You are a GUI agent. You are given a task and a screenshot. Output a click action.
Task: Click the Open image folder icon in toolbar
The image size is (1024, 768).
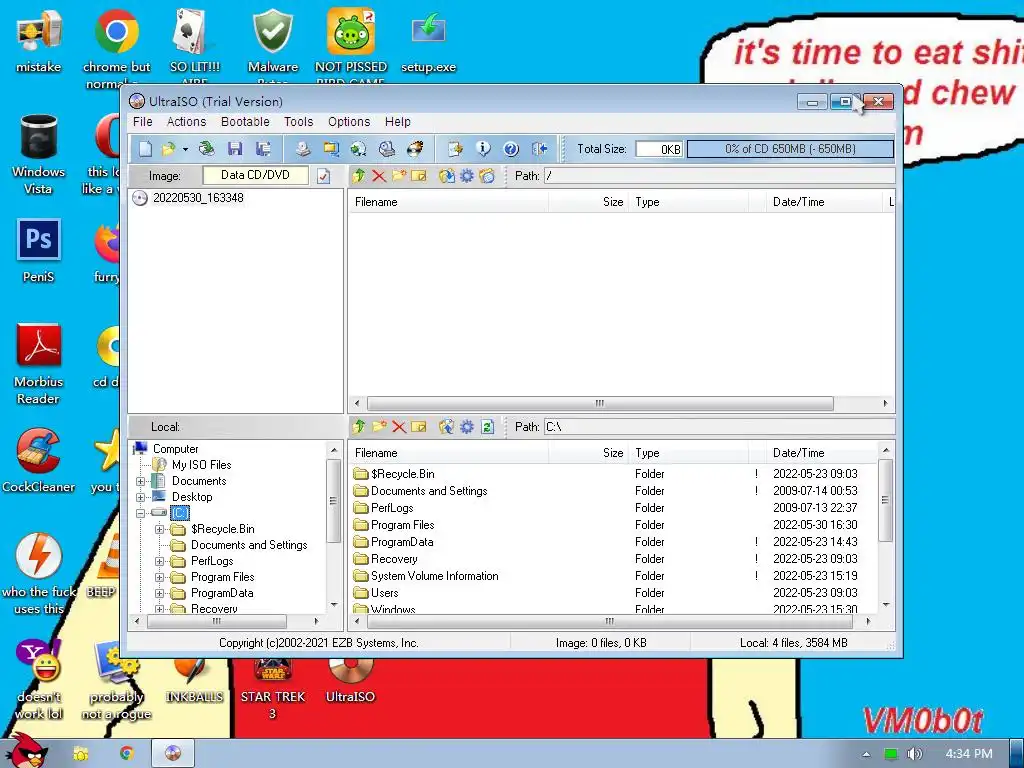pyautogui.click(x=168, y=149)
